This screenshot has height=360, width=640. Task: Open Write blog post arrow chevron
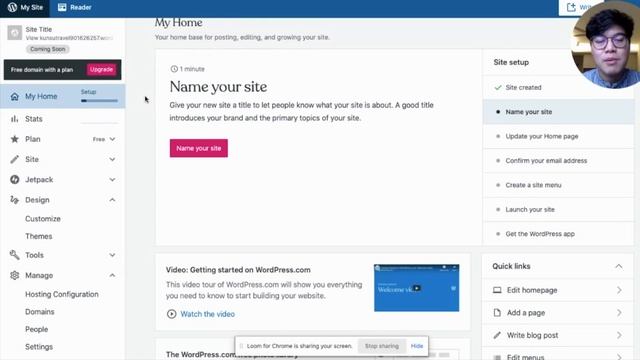tap(619, 335)
